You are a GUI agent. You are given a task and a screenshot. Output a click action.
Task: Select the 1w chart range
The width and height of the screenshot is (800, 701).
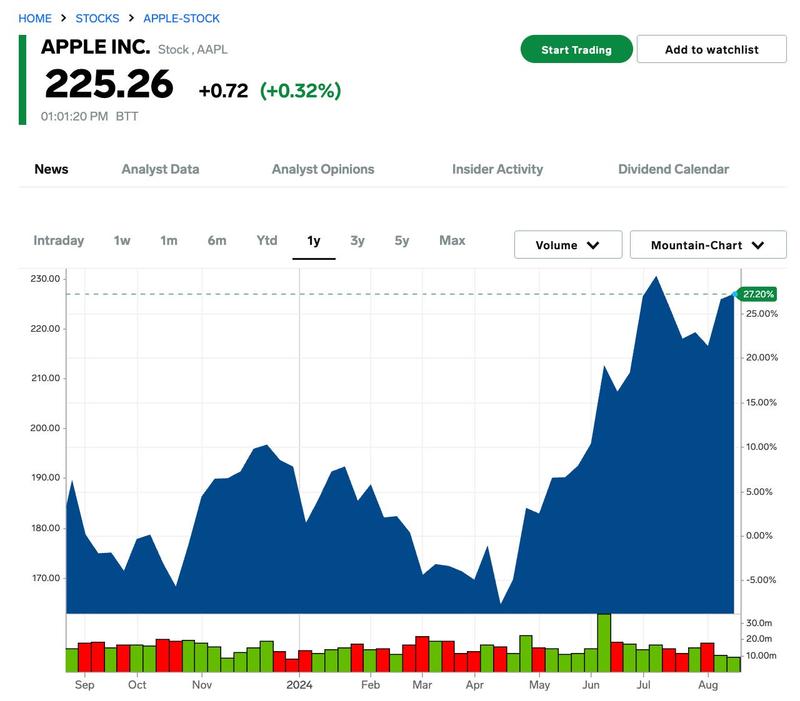pos(122,240)
